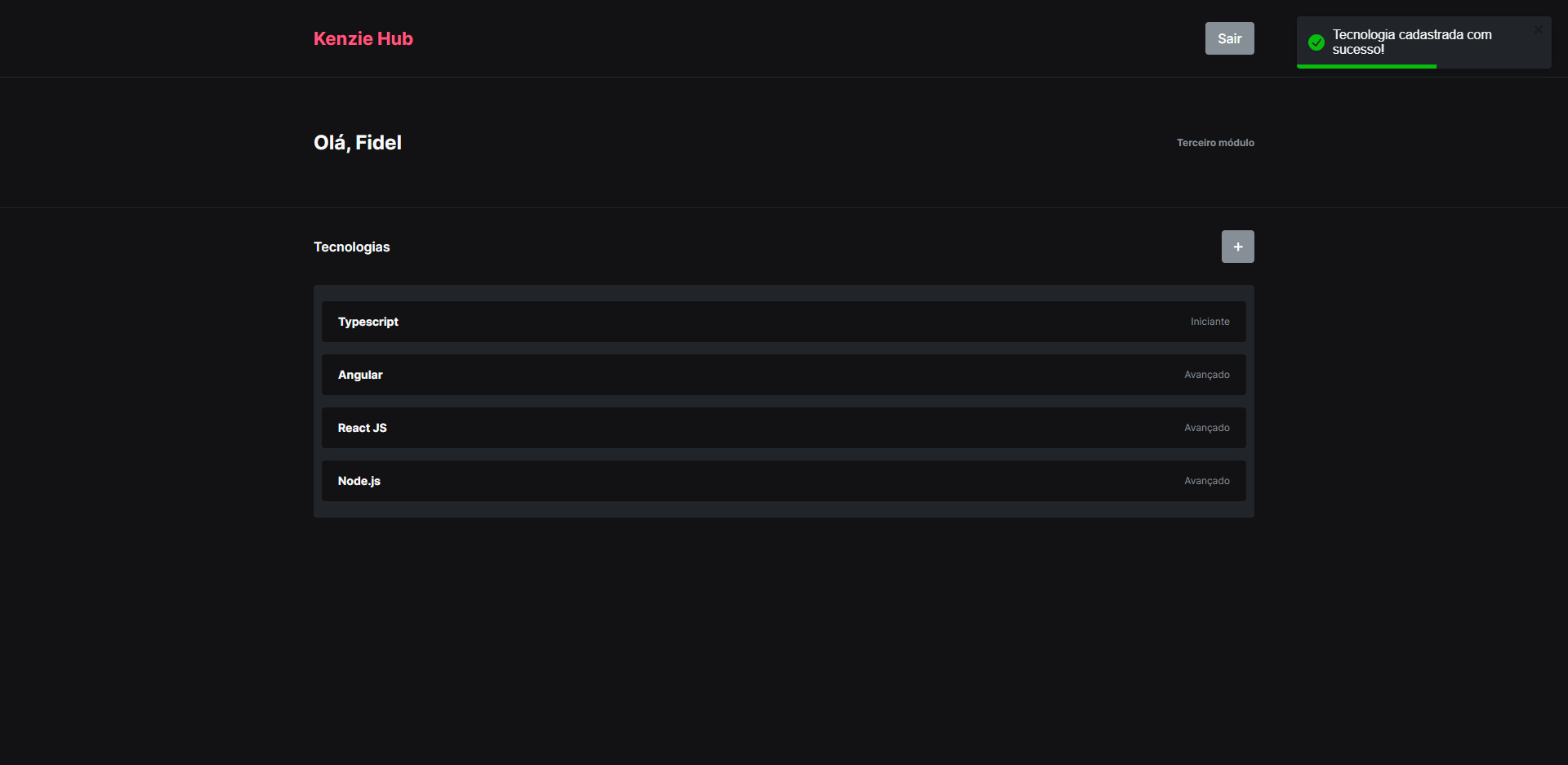Click the Kenzie Hub logo
Screen dimensions: 1568x765
tap(363, 38)
